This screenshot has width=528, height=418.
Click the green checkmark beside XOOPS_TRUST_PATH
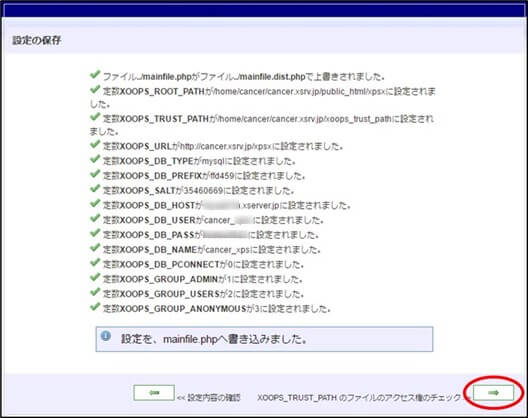95,117
